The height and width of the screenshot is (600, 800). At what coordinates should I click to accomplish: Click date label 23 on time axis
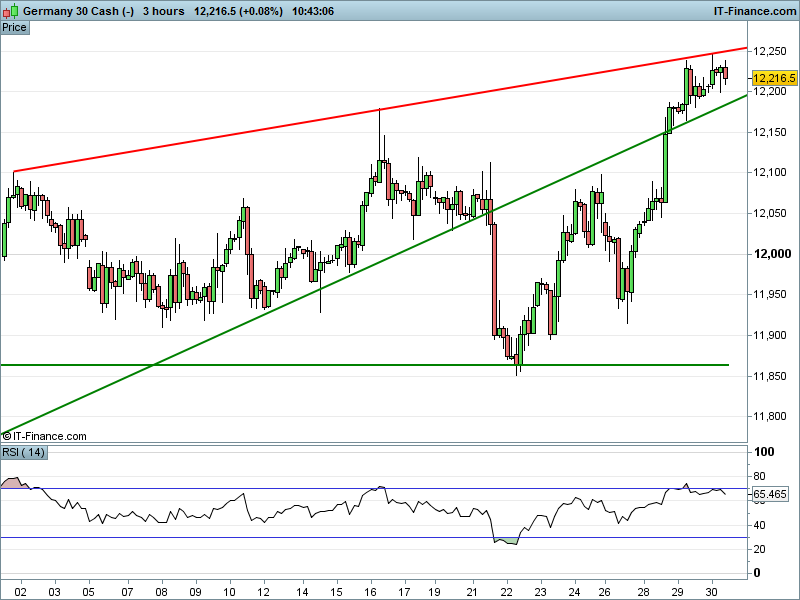coord(540,592)
